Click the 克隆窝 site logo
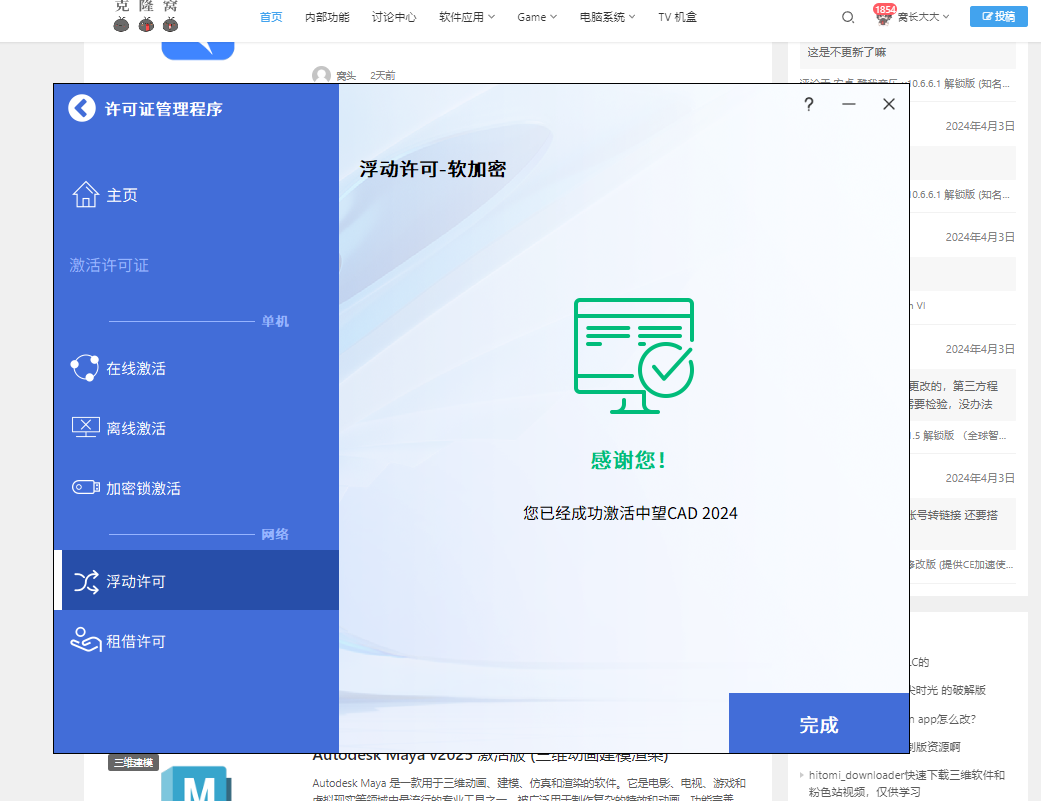The height and width of the screenshot is (801, 1041). (146, 17)
